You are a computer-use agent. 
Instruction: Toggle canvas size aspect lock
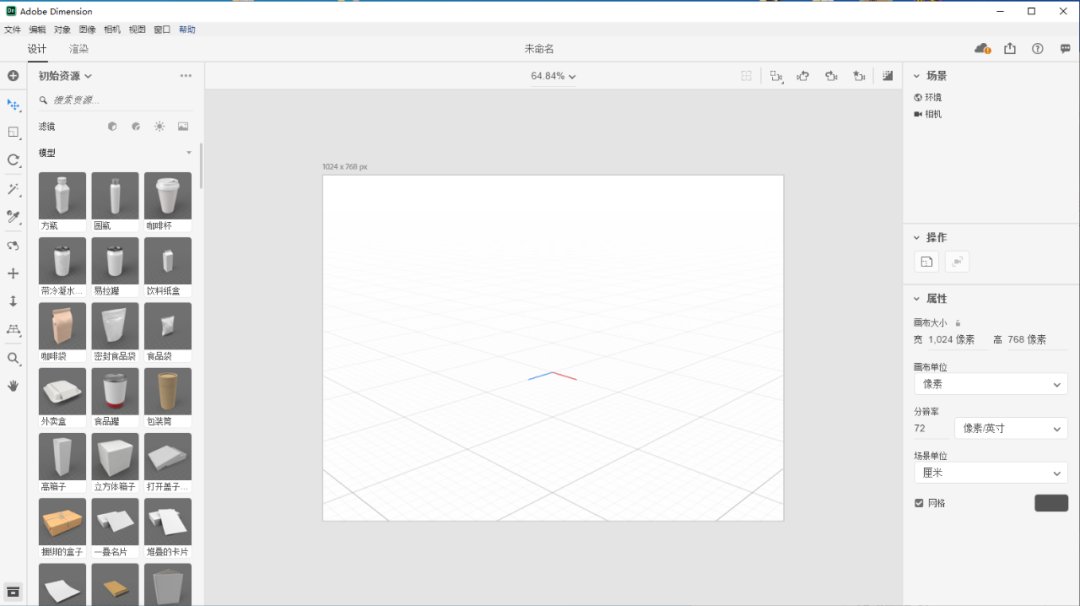[958, 322]
